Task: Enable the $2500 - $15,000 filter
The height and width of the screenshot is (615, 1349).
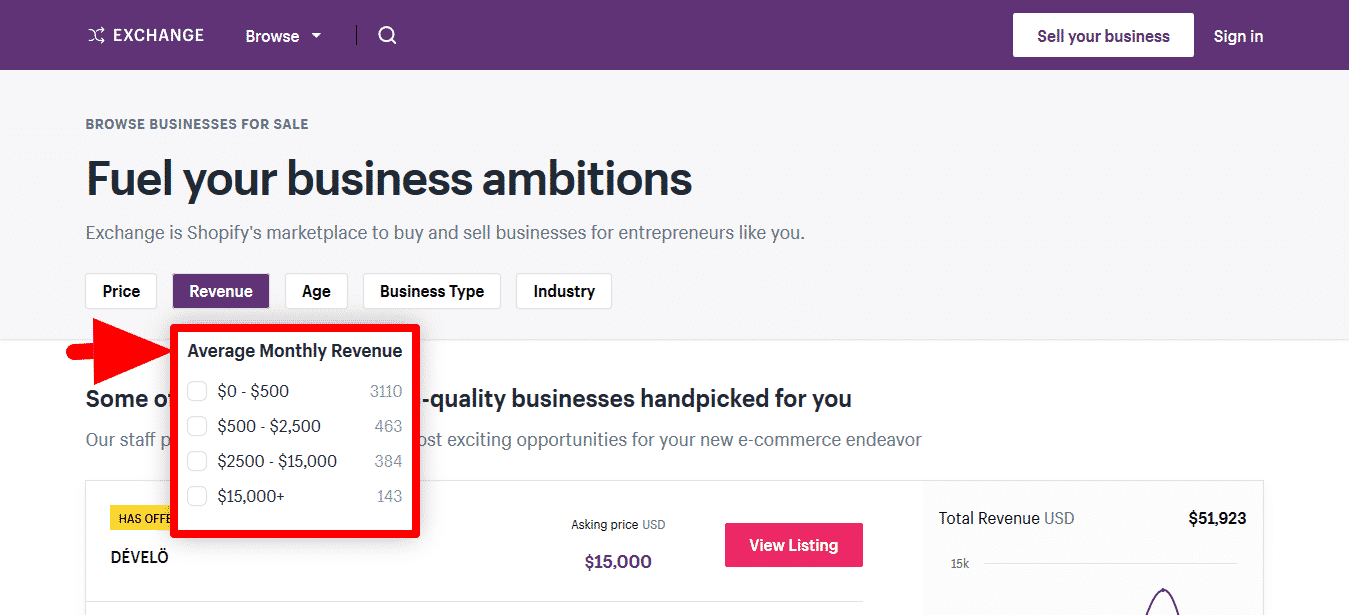Action: [x=198, y=461]
